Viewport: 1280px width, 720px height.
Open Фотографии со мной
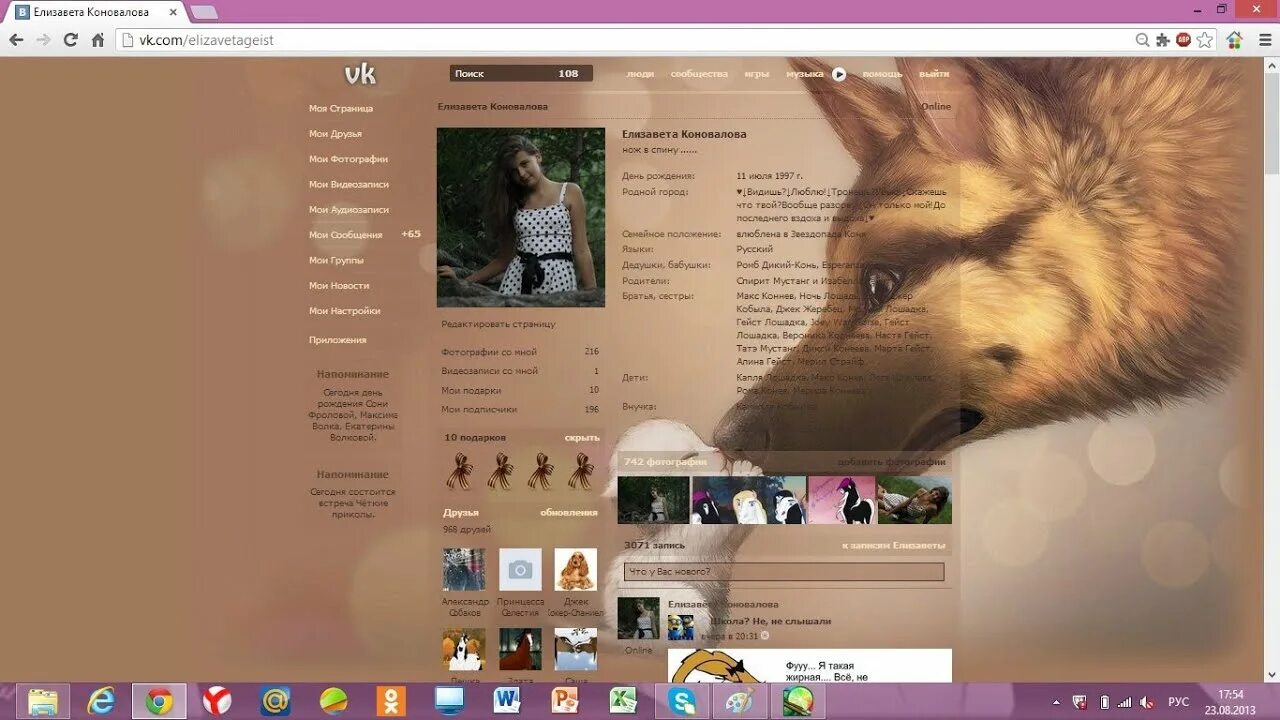click(489, 352)
